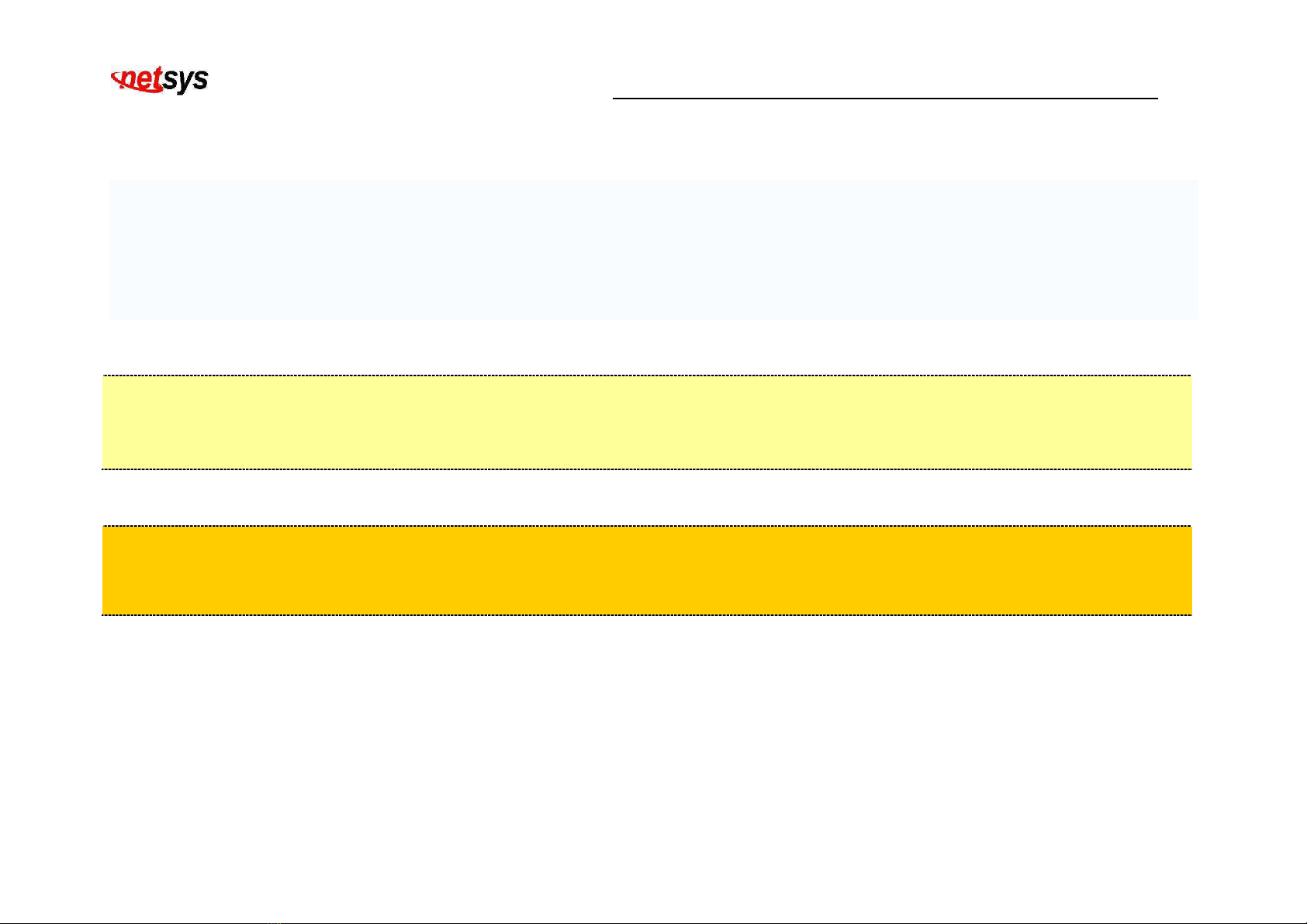Click the dotted bottom border of orange box
The width and height of the screenshot is (1307, 924).
click(x=647, y=614)
